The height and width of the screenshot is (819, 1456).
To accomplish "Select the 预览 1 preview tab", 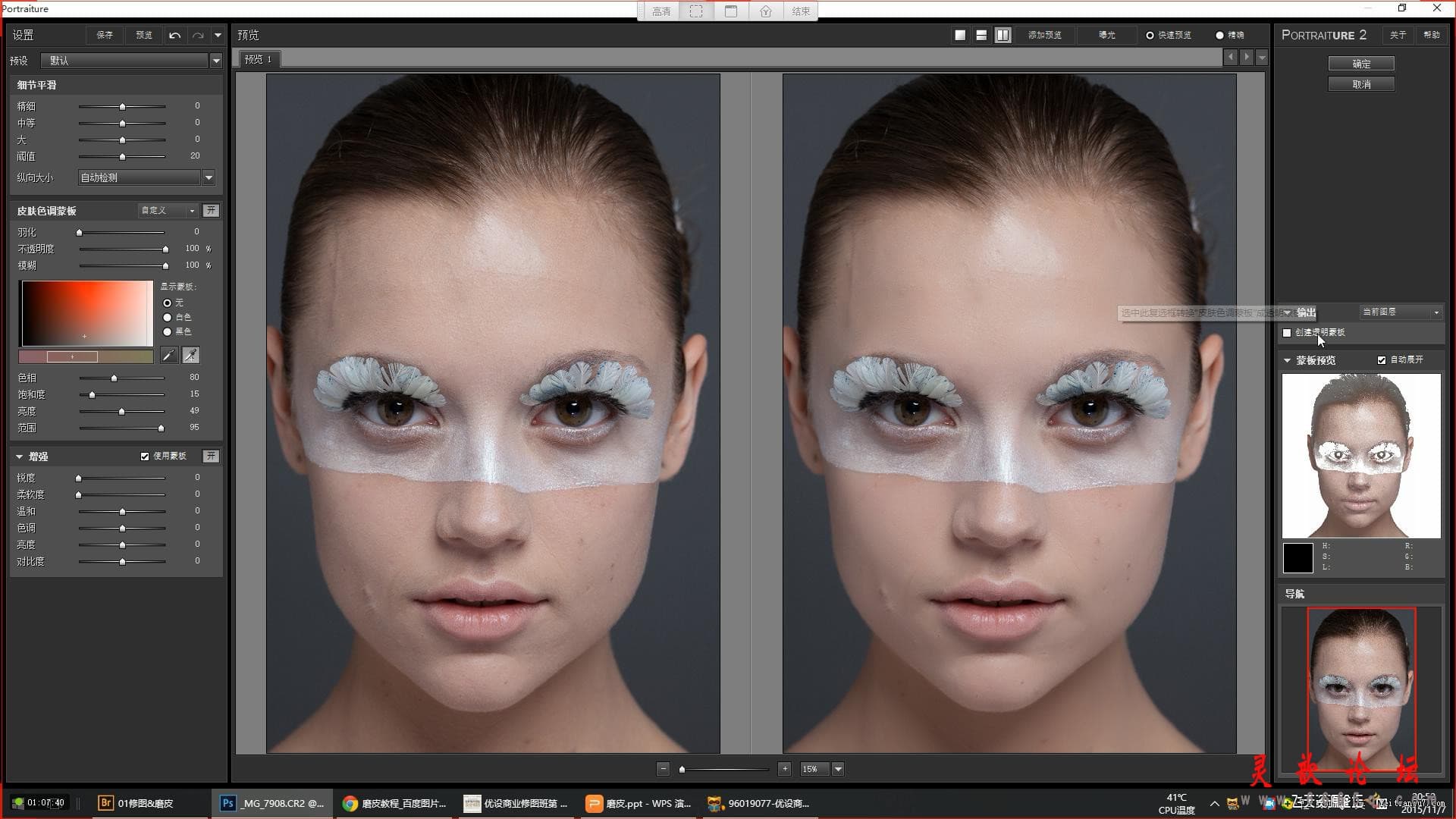I will [259, 59].
